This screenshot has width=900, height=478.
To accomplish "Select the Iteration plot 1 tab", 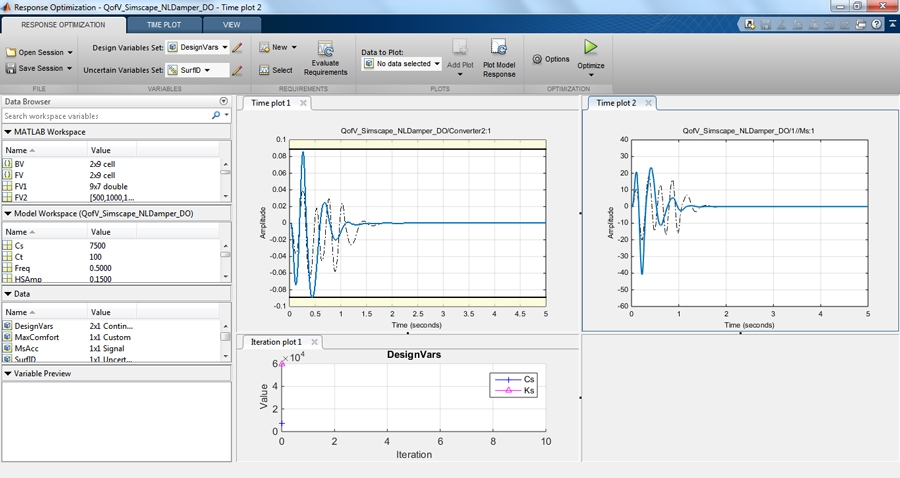I will click(x=275, y=342).
